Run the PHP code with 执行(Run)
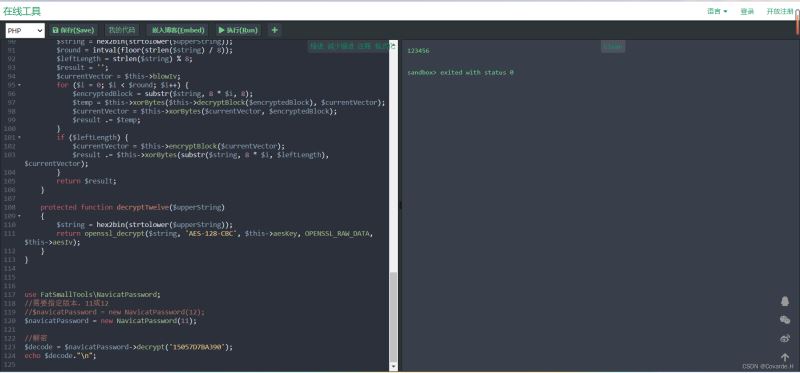 tap(238, 30)
